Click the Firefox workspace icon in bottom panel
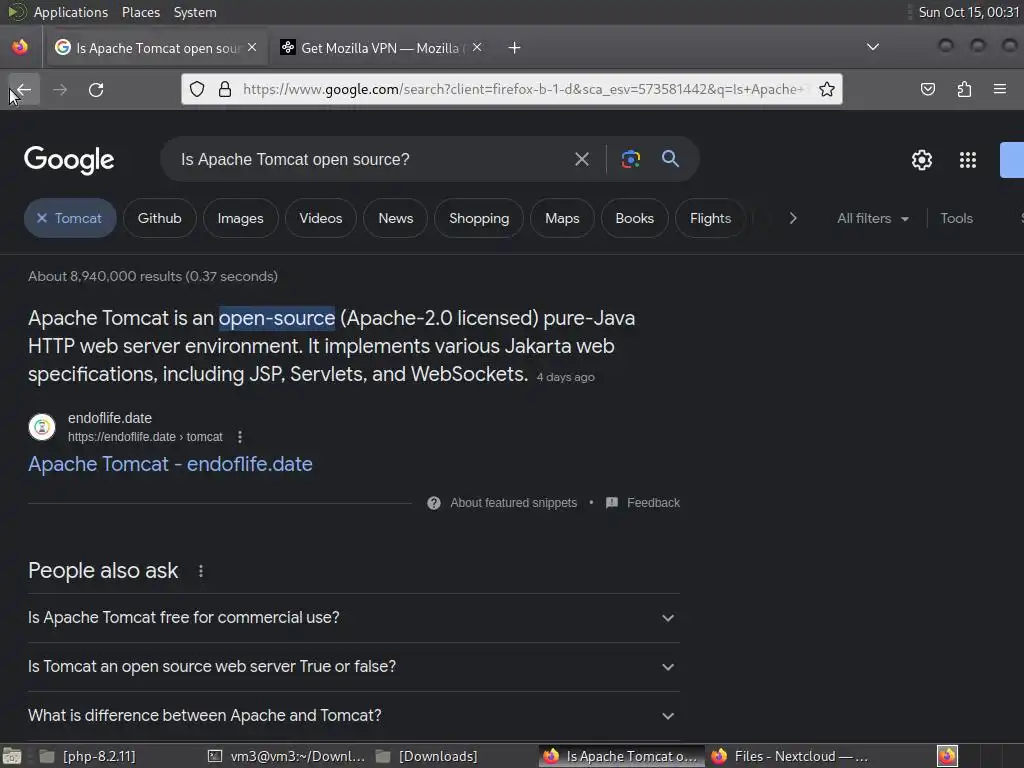1024x768 pixels. (x=947, y=756)
